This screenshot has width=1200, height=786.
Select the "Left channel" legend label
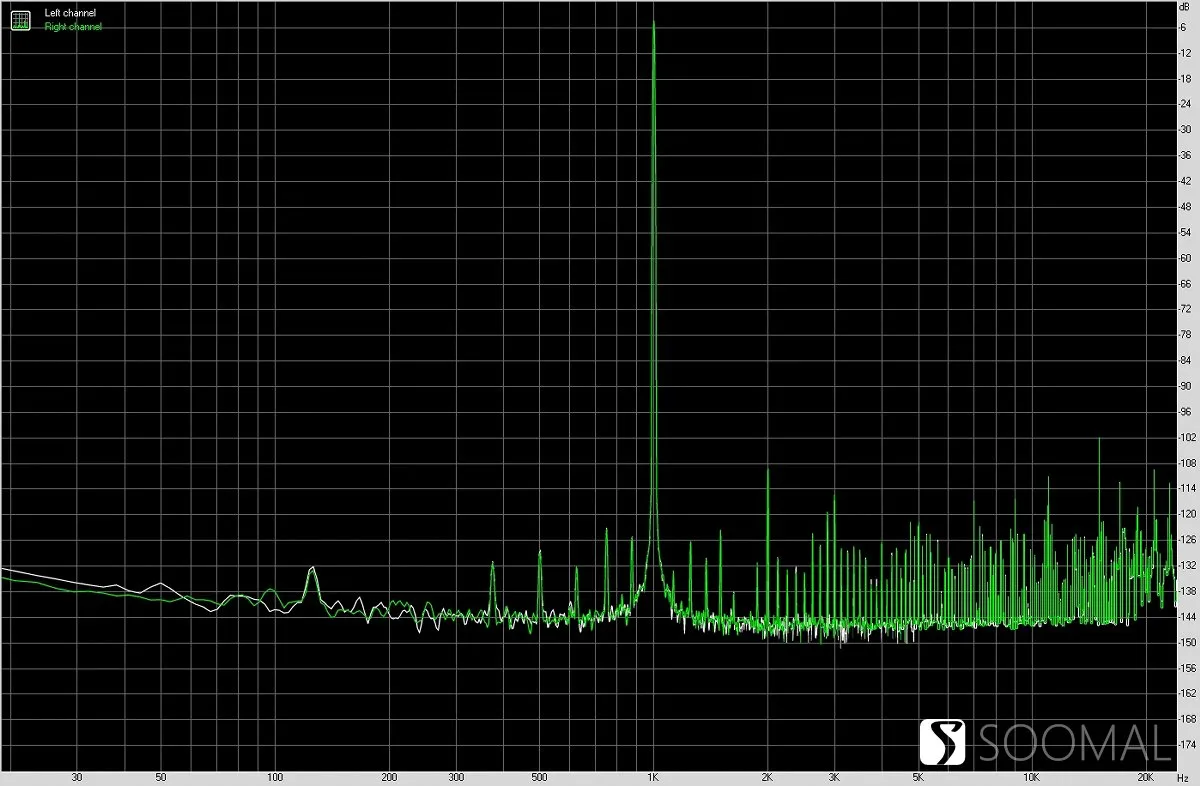70,12
